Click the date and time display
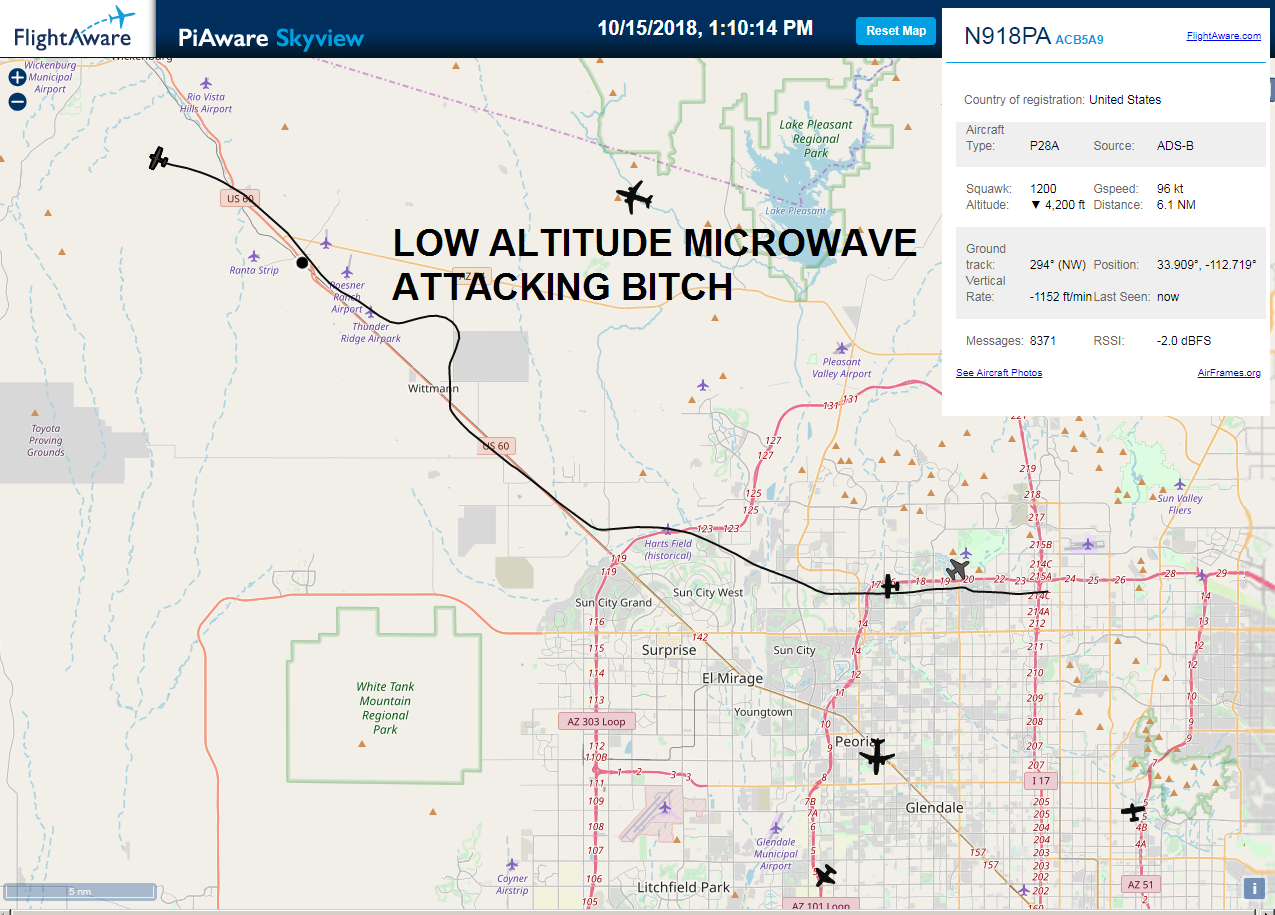The image size is (1275, 915). 705,29
